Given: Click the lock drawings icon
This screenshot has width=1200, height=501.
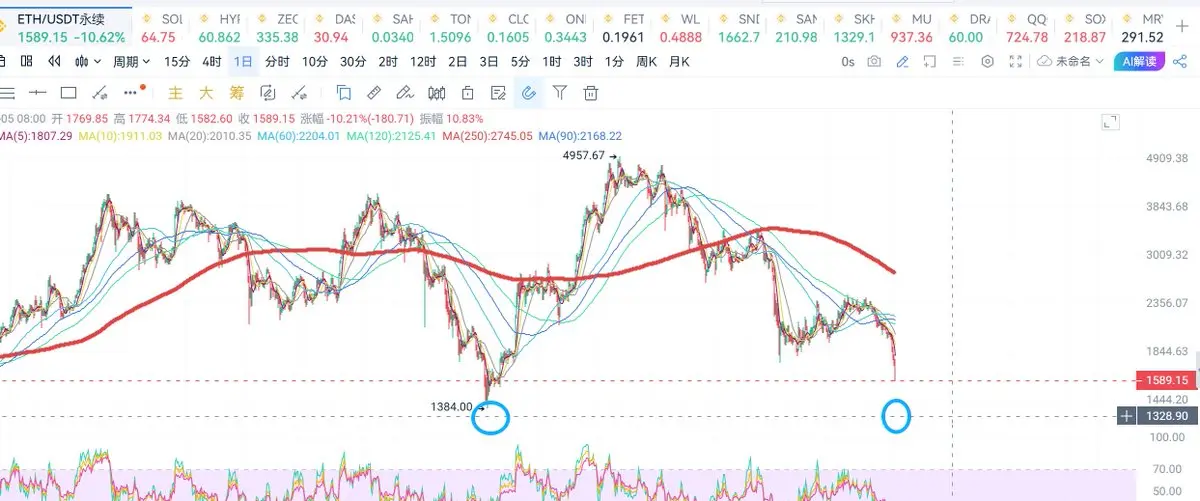Looking at the screenshot, I should (x=467, y=94).
